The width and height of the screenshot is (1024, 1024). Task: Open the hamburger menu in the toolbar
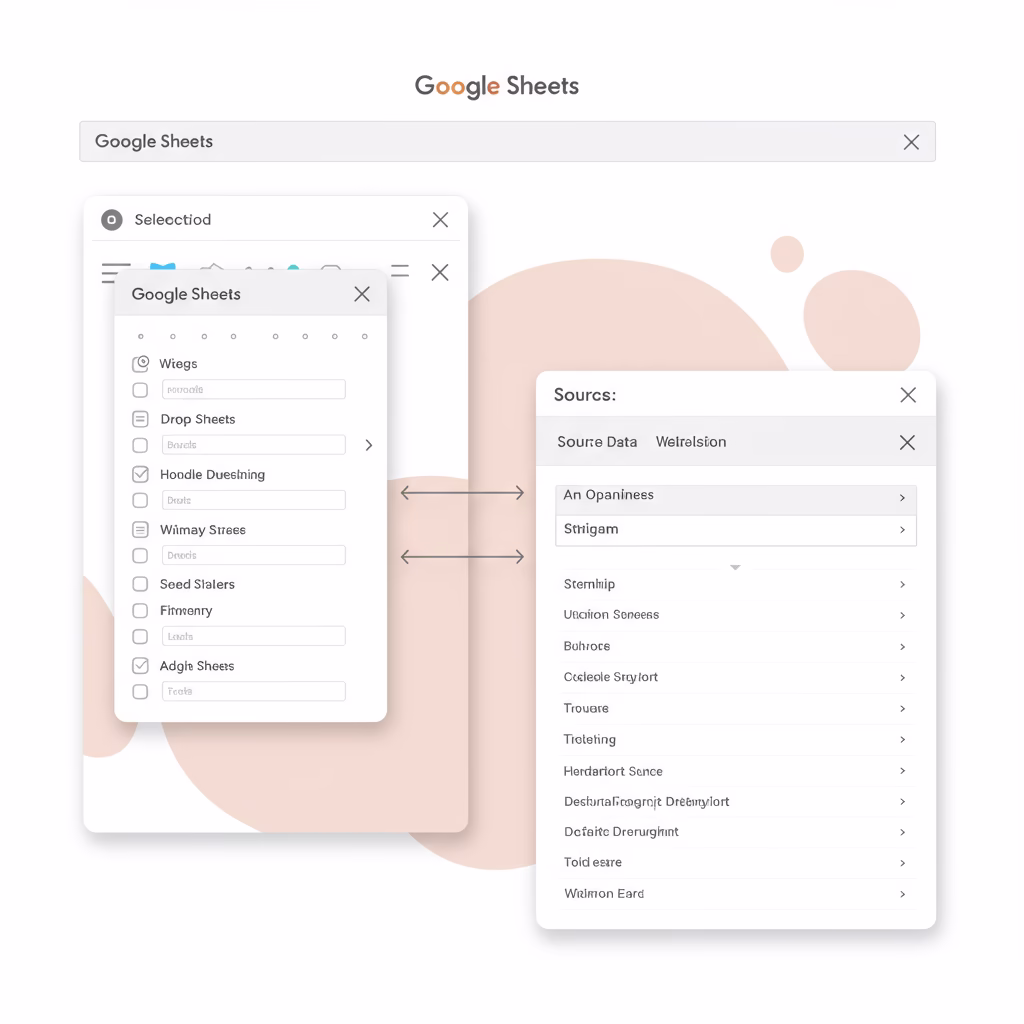coord(116,271)
